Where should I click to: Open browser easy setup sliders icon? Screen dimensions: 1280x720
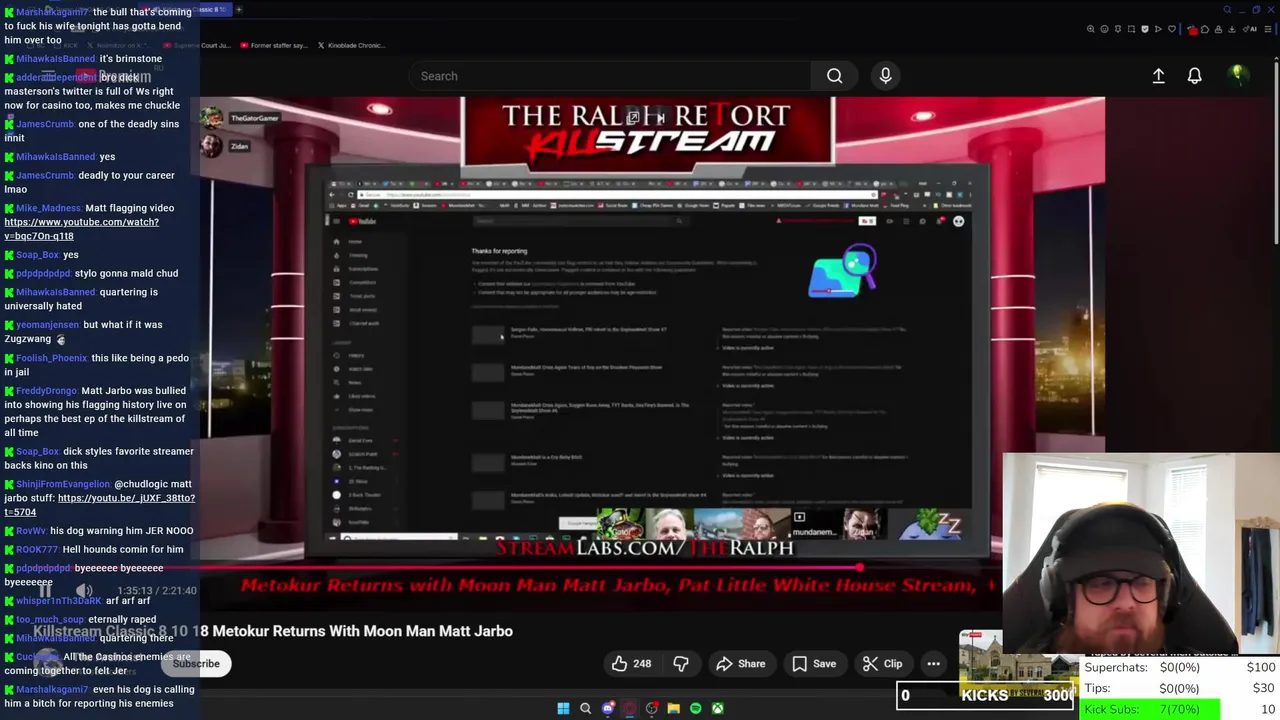click(x=1267, y=29)
